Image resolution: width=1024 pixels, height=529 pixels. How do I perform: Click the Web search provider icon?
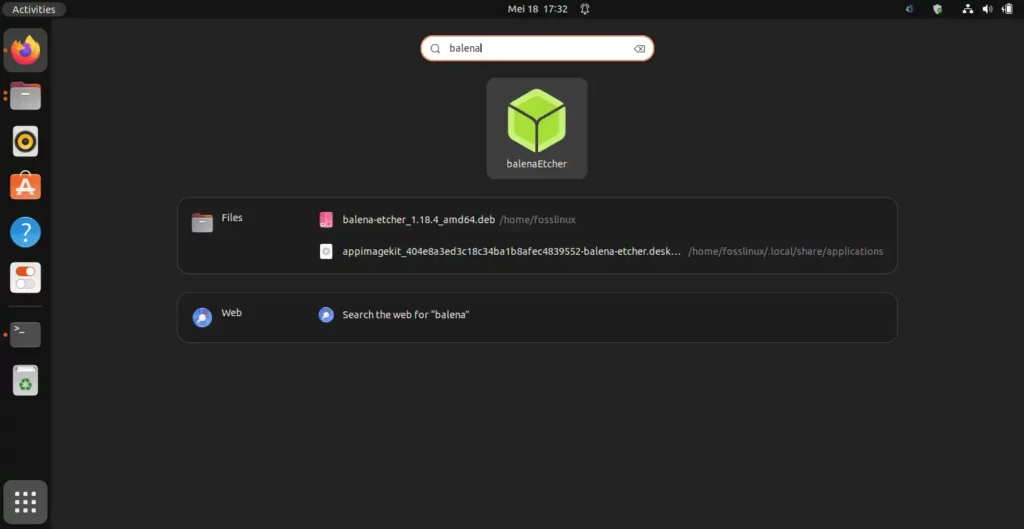[202, 317]
